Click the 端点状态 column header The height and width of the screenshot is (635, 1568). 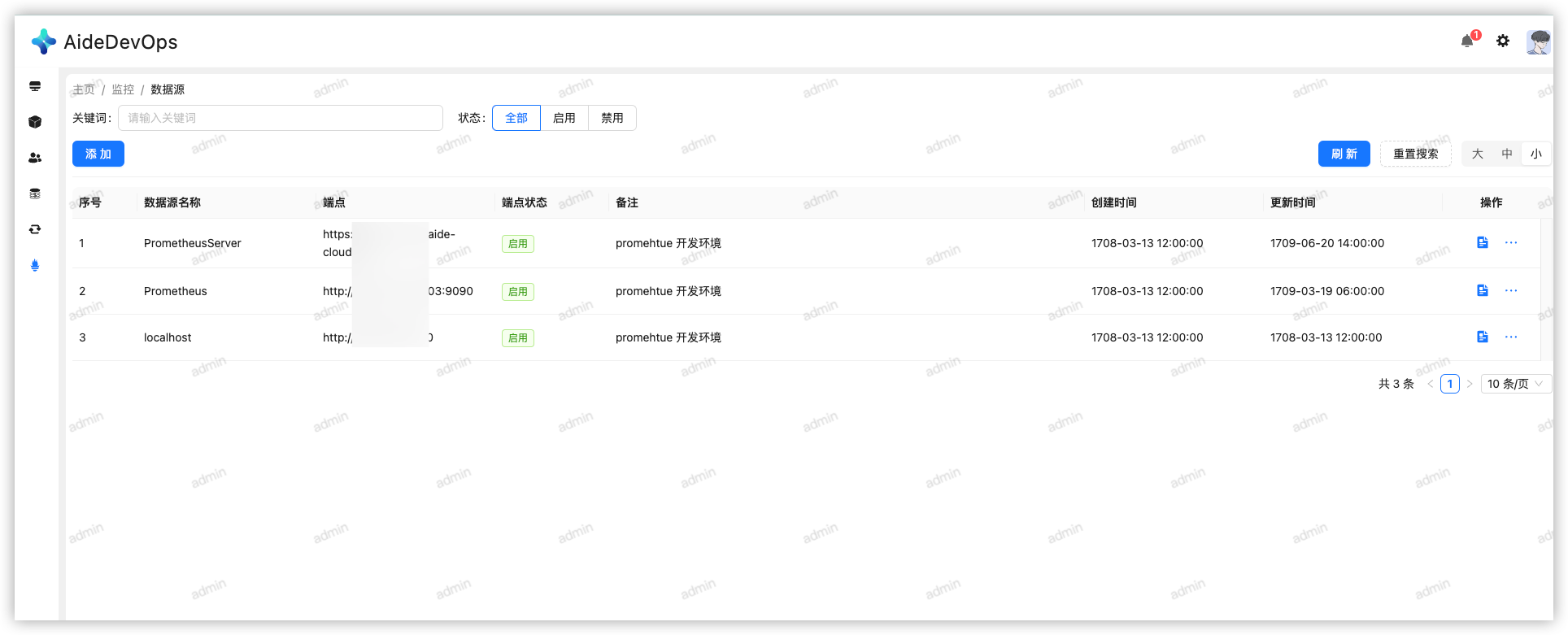[525, 202]
